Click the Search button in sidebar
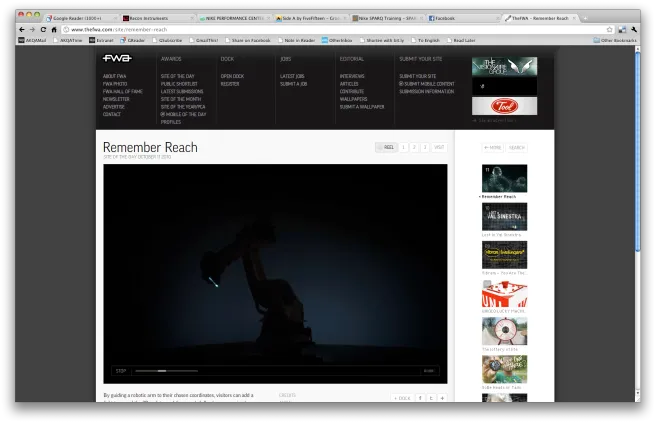 517,148
